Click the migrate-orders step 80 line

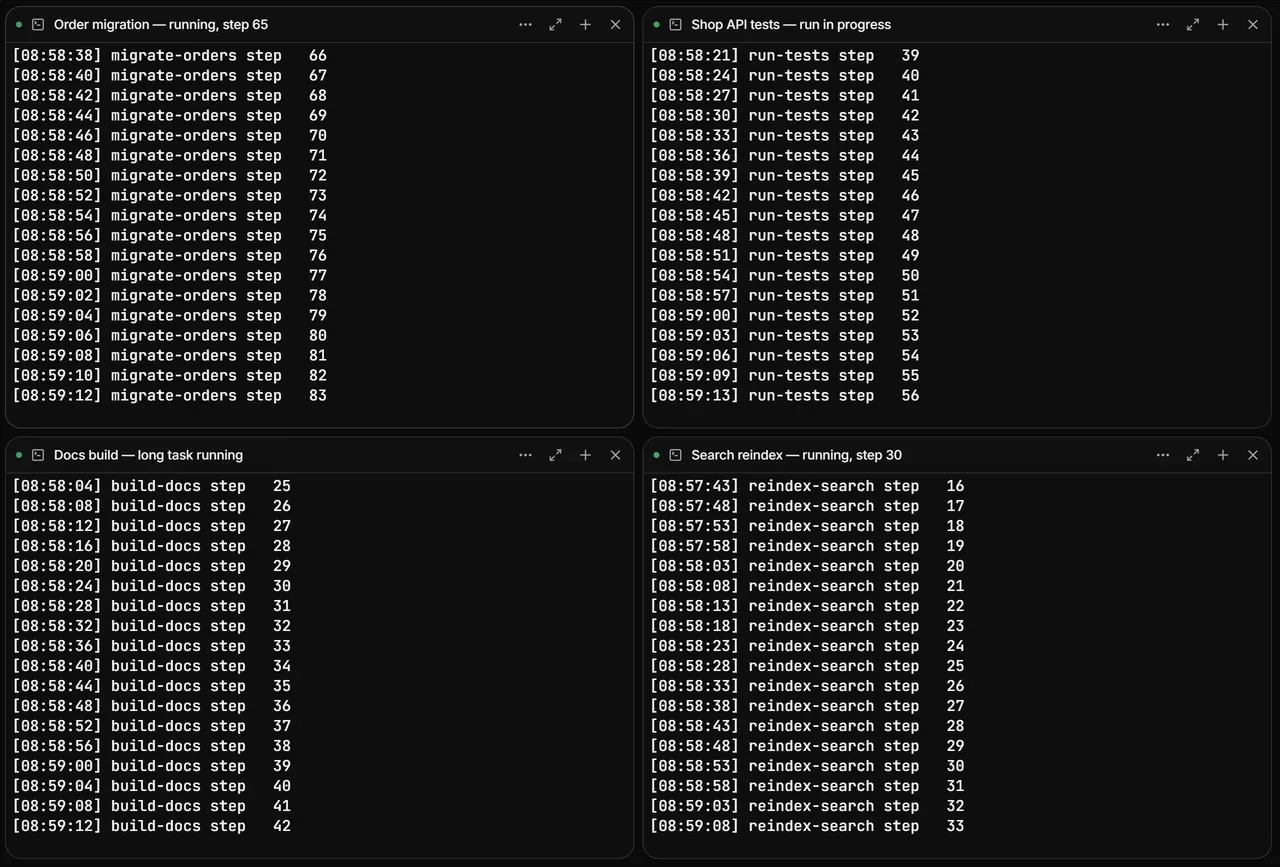[170, 336]
